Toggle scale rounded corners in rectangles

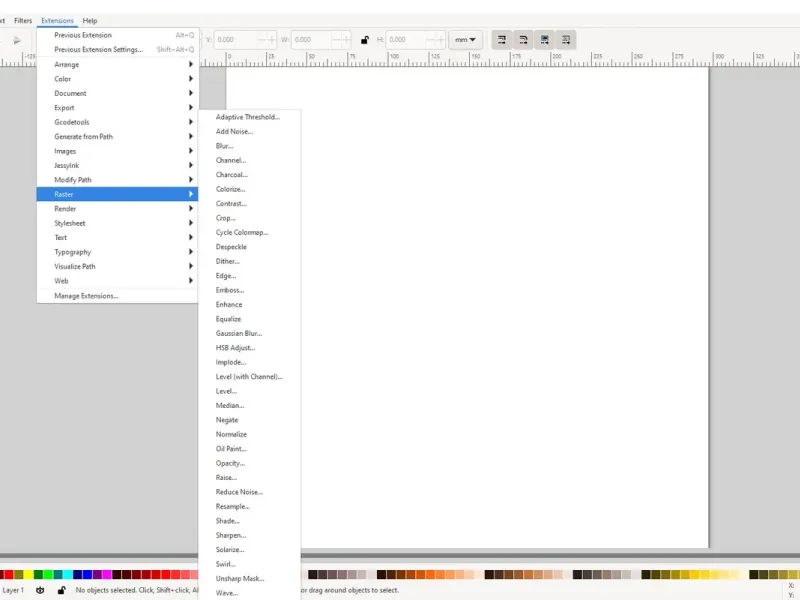click(x=523, y=40)
